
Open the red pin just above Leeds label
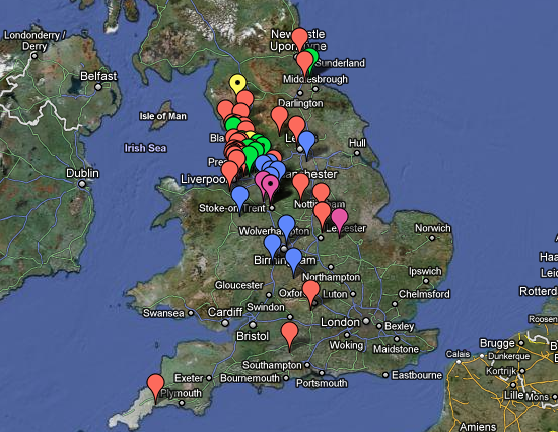coord(296,127)
